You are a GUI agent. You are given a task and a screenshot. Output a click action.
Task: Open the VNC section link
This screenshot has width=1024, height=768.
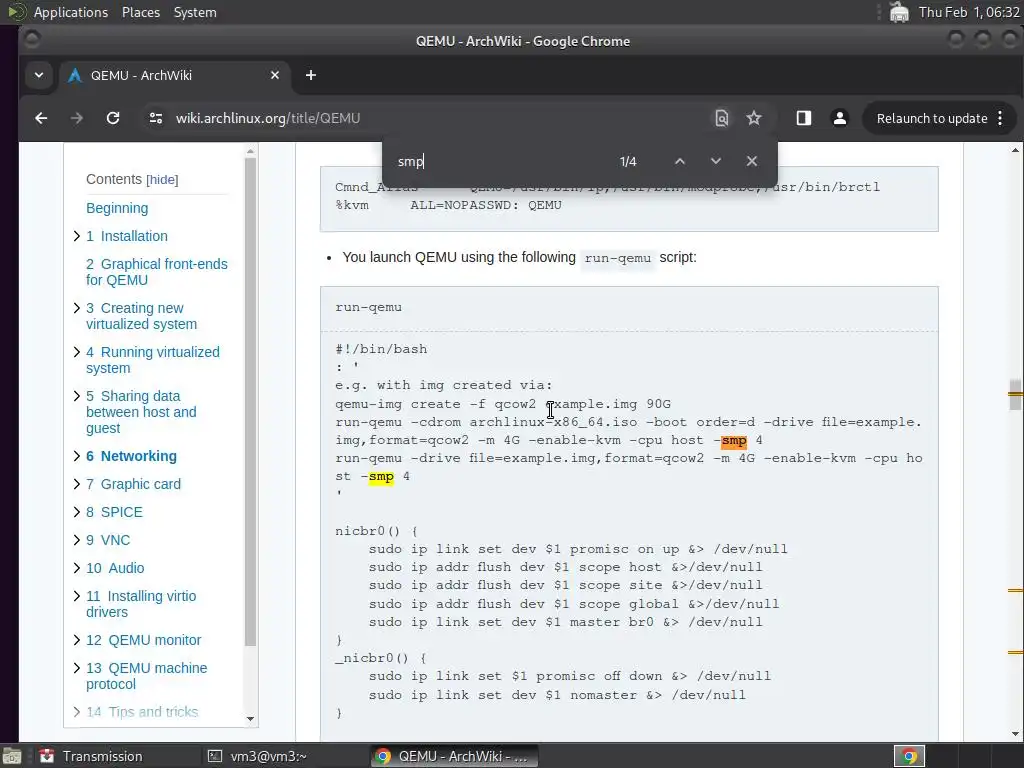coord(108,540)
